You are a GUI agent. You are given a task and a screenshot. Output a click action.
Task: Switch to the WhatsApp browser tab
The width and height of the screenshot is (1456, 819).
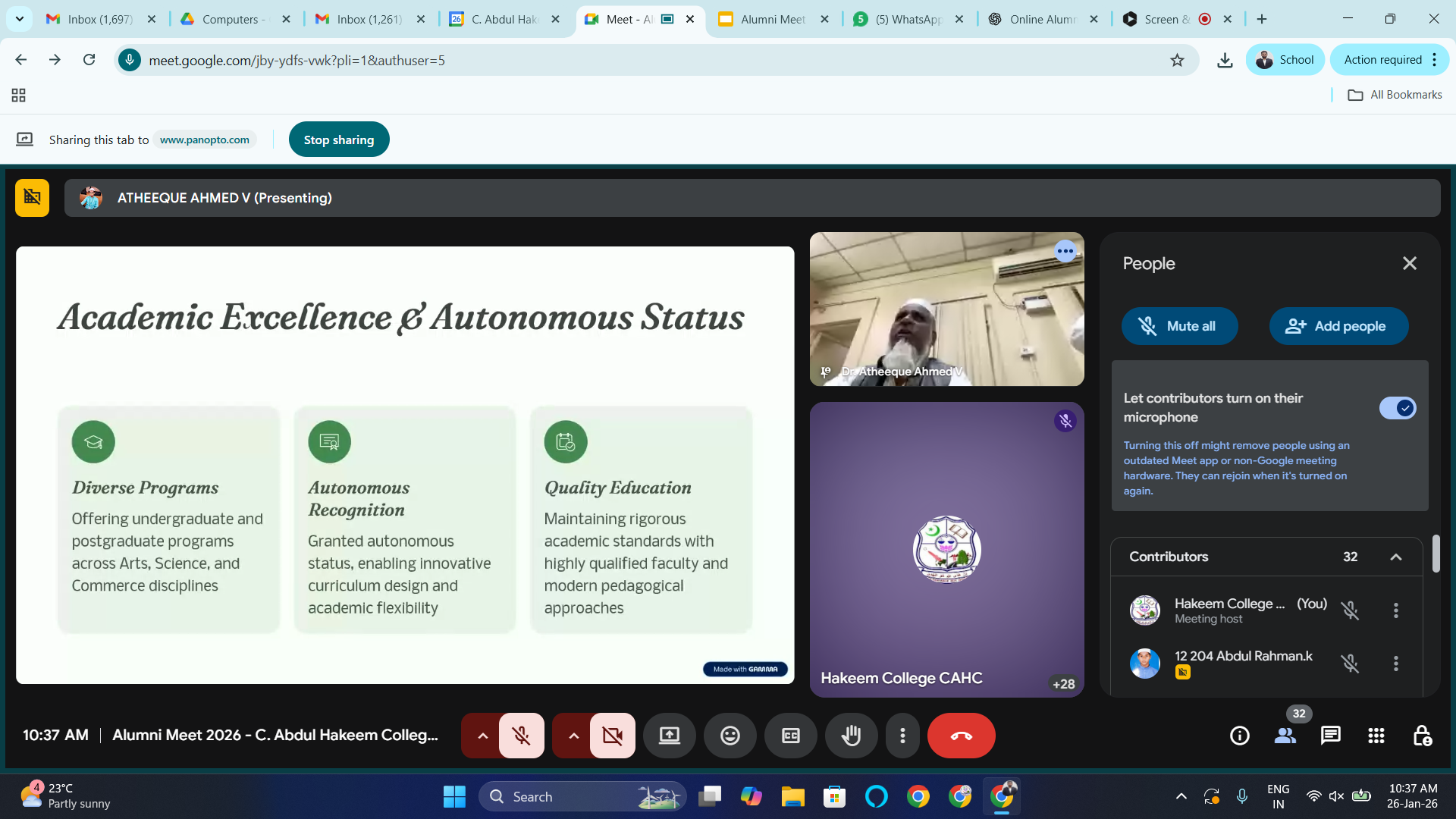[907, 19]
